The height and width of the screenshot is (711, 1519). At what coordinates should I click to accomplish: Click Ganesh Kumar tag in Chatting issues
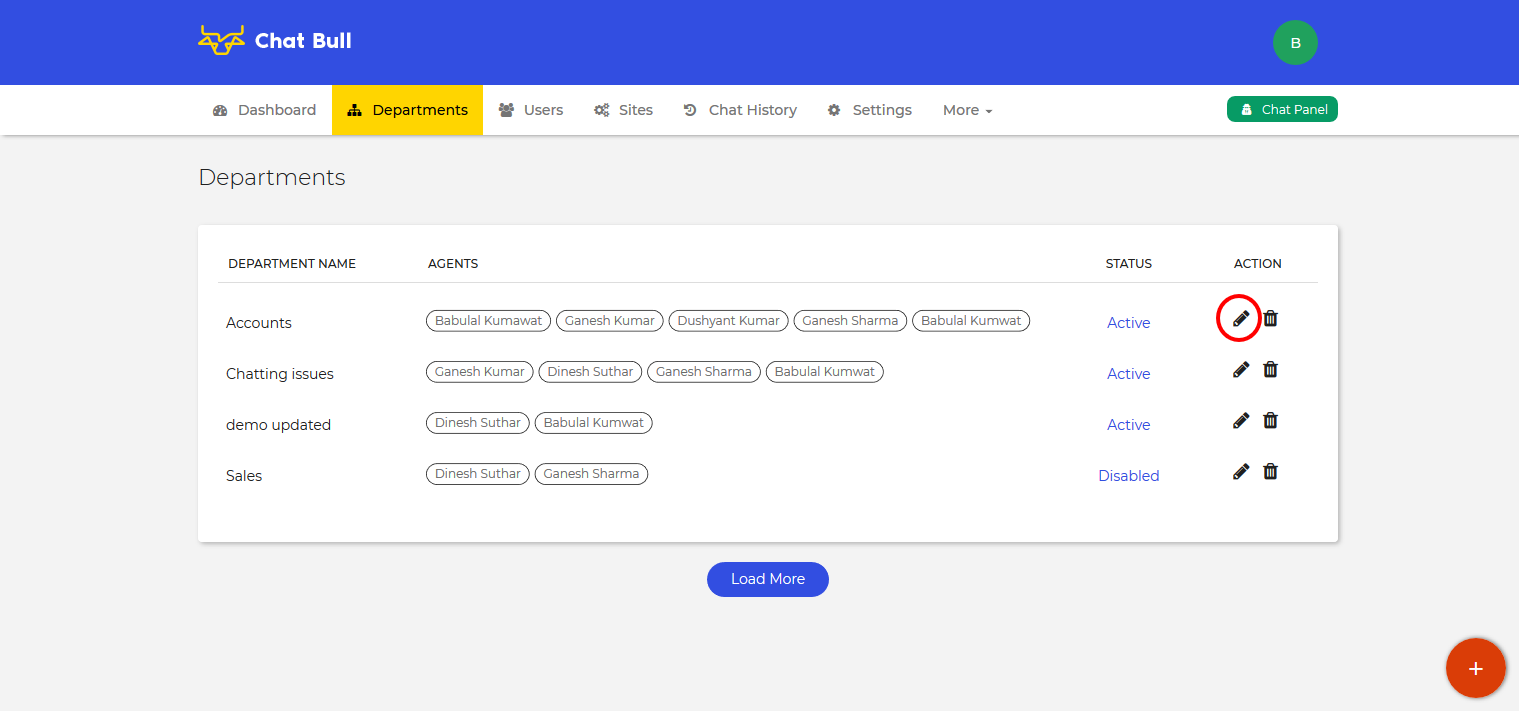(x=480, y=372)
